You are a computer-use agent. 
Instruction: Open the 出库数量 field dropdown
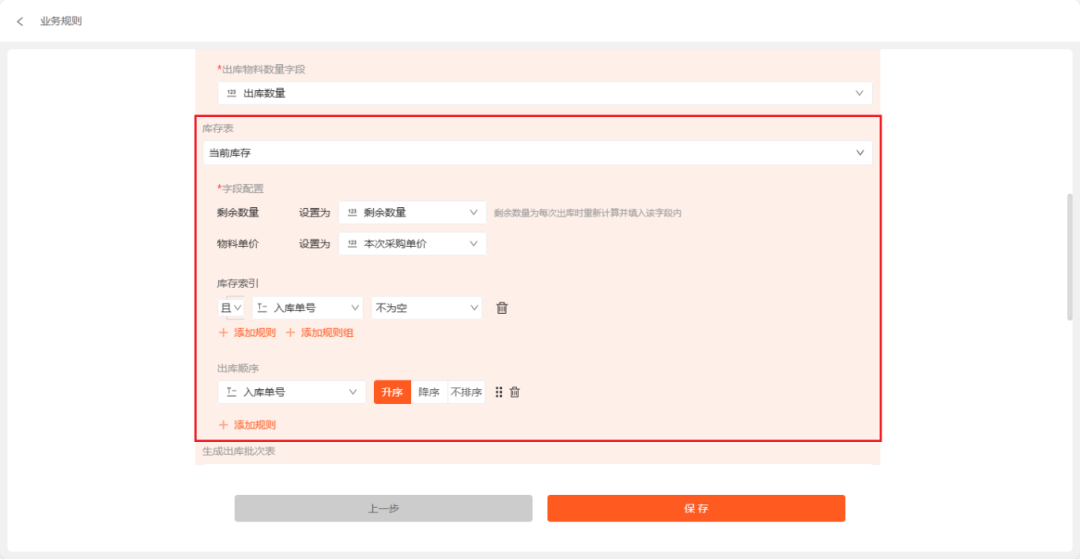[x=545, y=93]
